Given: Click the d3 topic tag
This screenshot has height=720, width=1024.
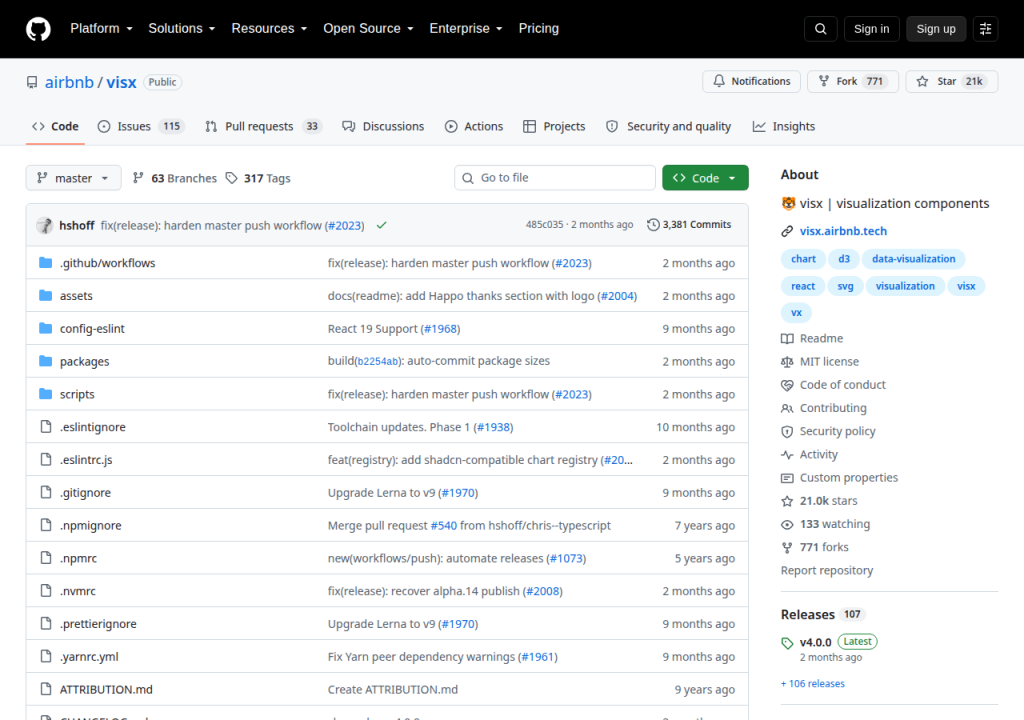Looking at the screenshot, I should pyautogui.click(x=844, y=259).
